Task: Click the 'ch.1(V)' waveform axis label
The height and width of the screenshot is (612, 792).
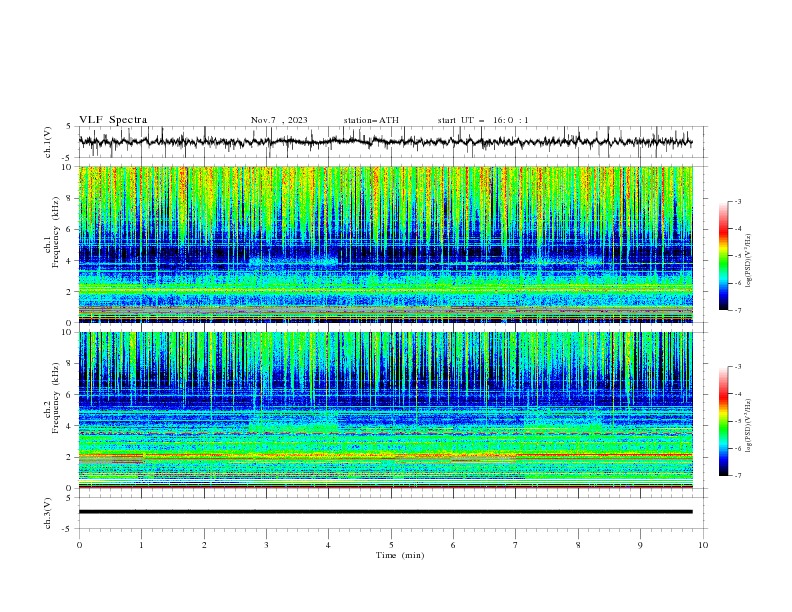Action: pos(48,142)
